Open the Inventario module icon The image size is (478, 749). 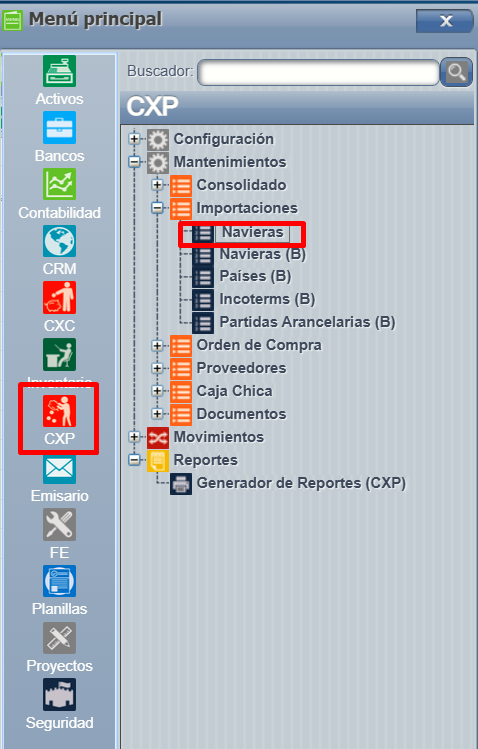point(59,354)
